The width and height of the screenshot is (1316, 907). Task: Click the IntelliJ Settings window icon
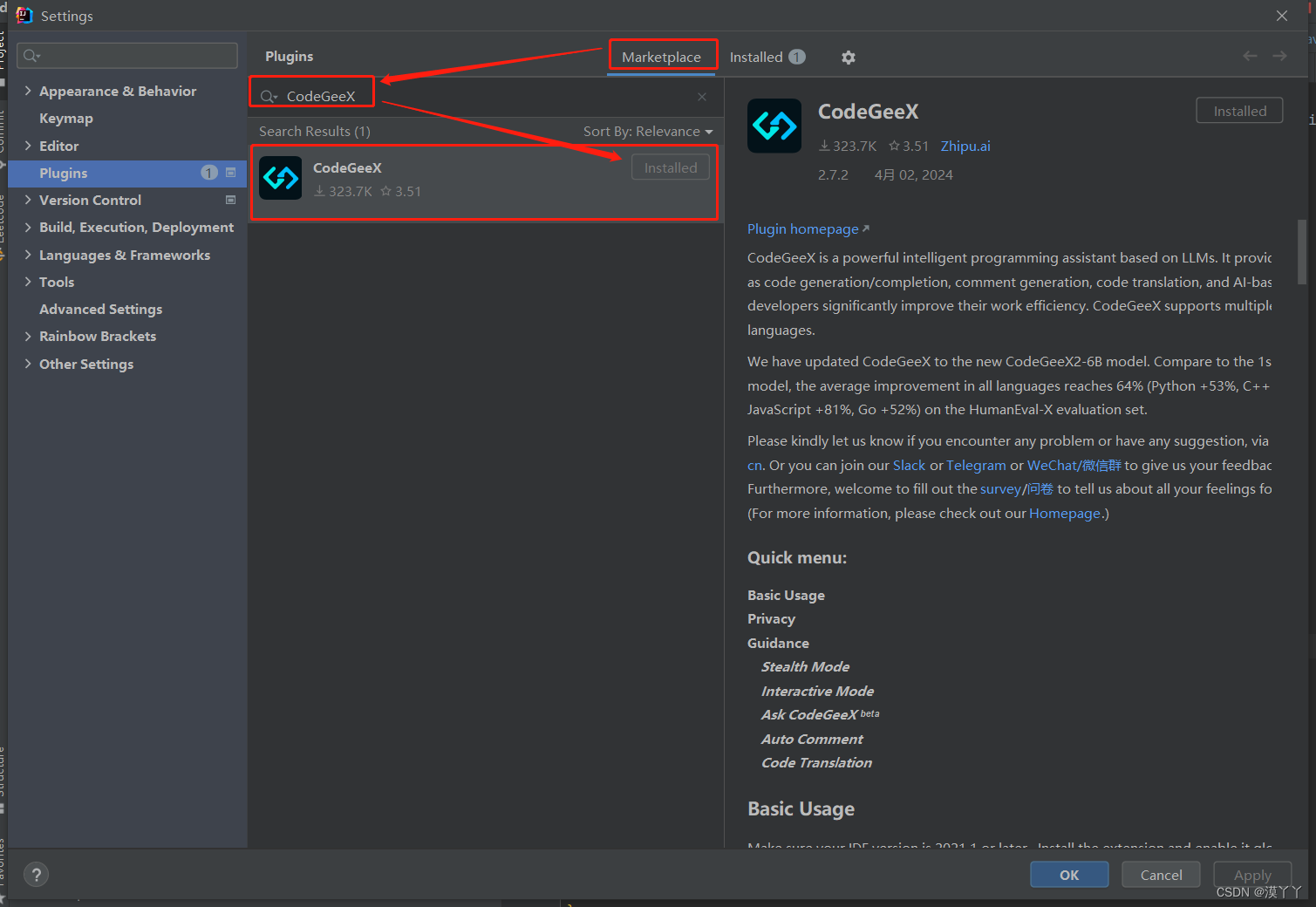click(24, 16)
